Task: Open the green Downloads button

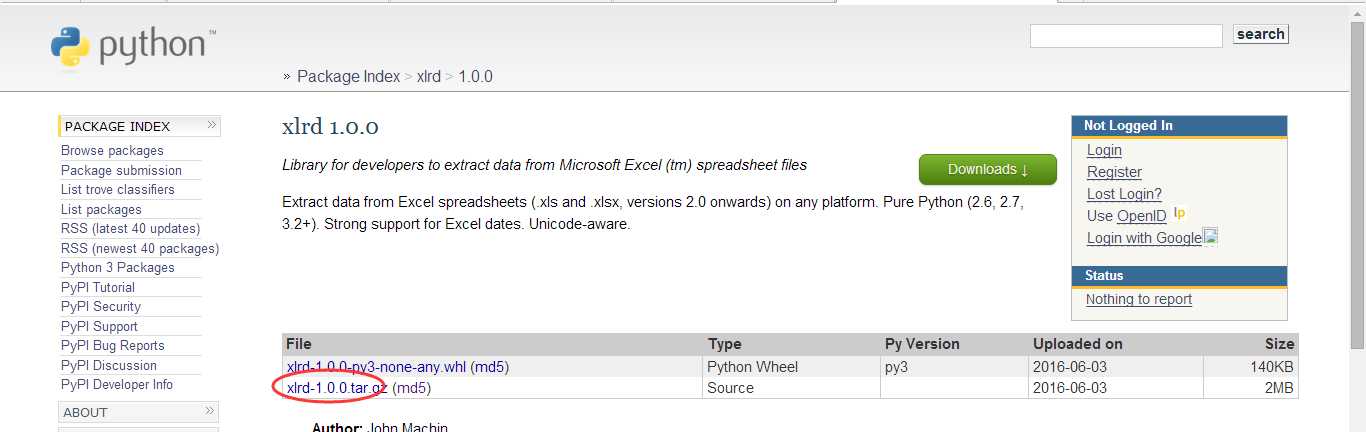Action: [987, 169]
